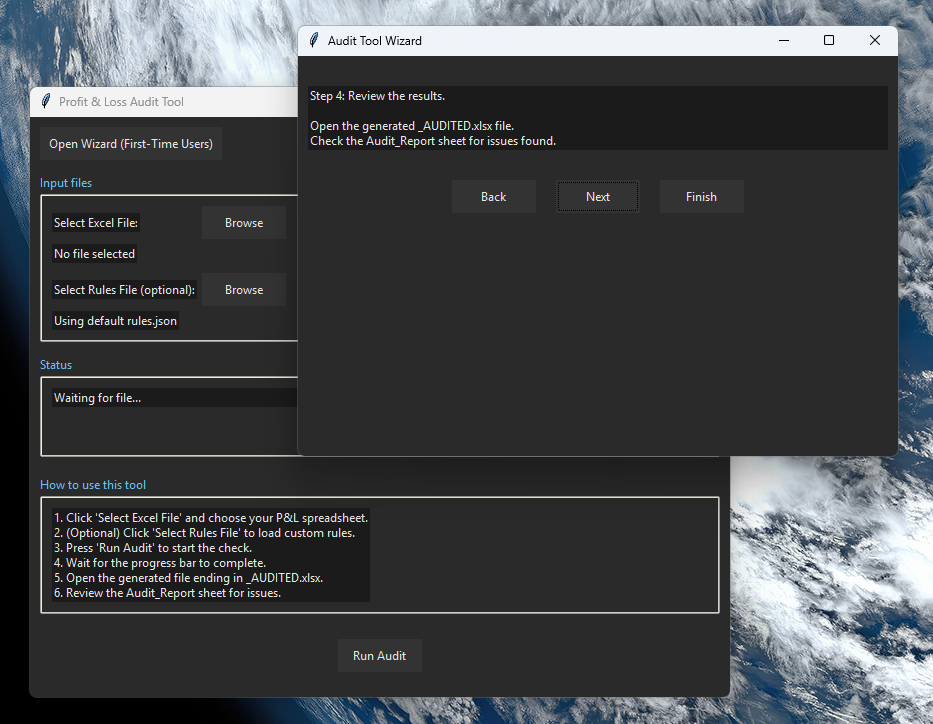
Task: Click instruction 3 'Press Run Audit' line
Action: [x=153, y=548]
